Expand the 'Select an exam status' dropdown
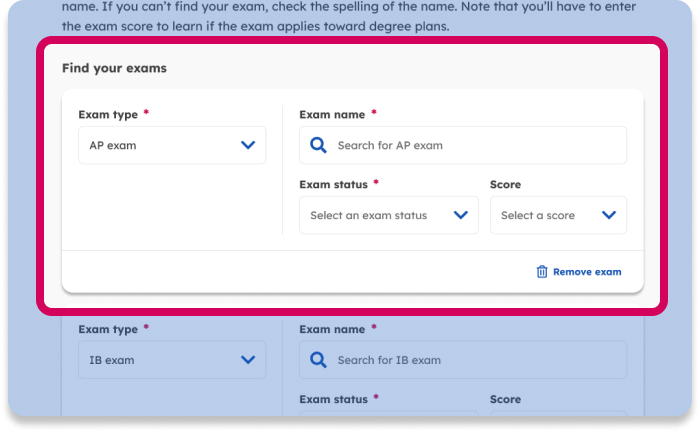Viewport: 700px width, 432px height. 388,215
